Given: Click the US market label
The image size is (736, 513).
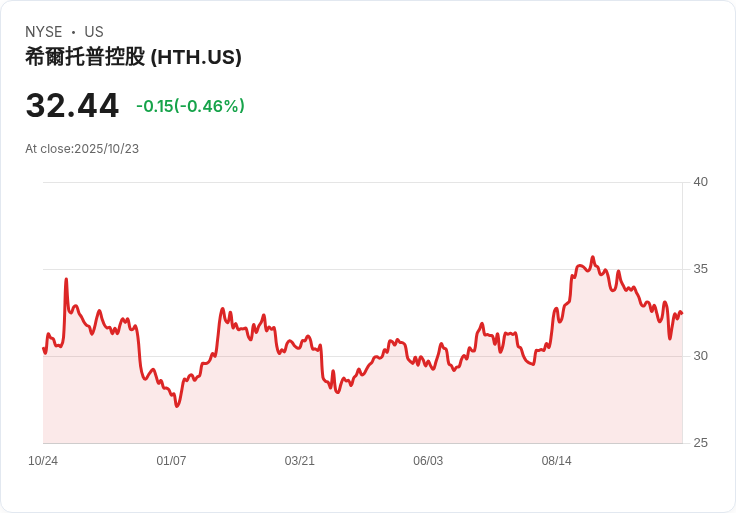Looking at the screenshot, I should (94, 32).
